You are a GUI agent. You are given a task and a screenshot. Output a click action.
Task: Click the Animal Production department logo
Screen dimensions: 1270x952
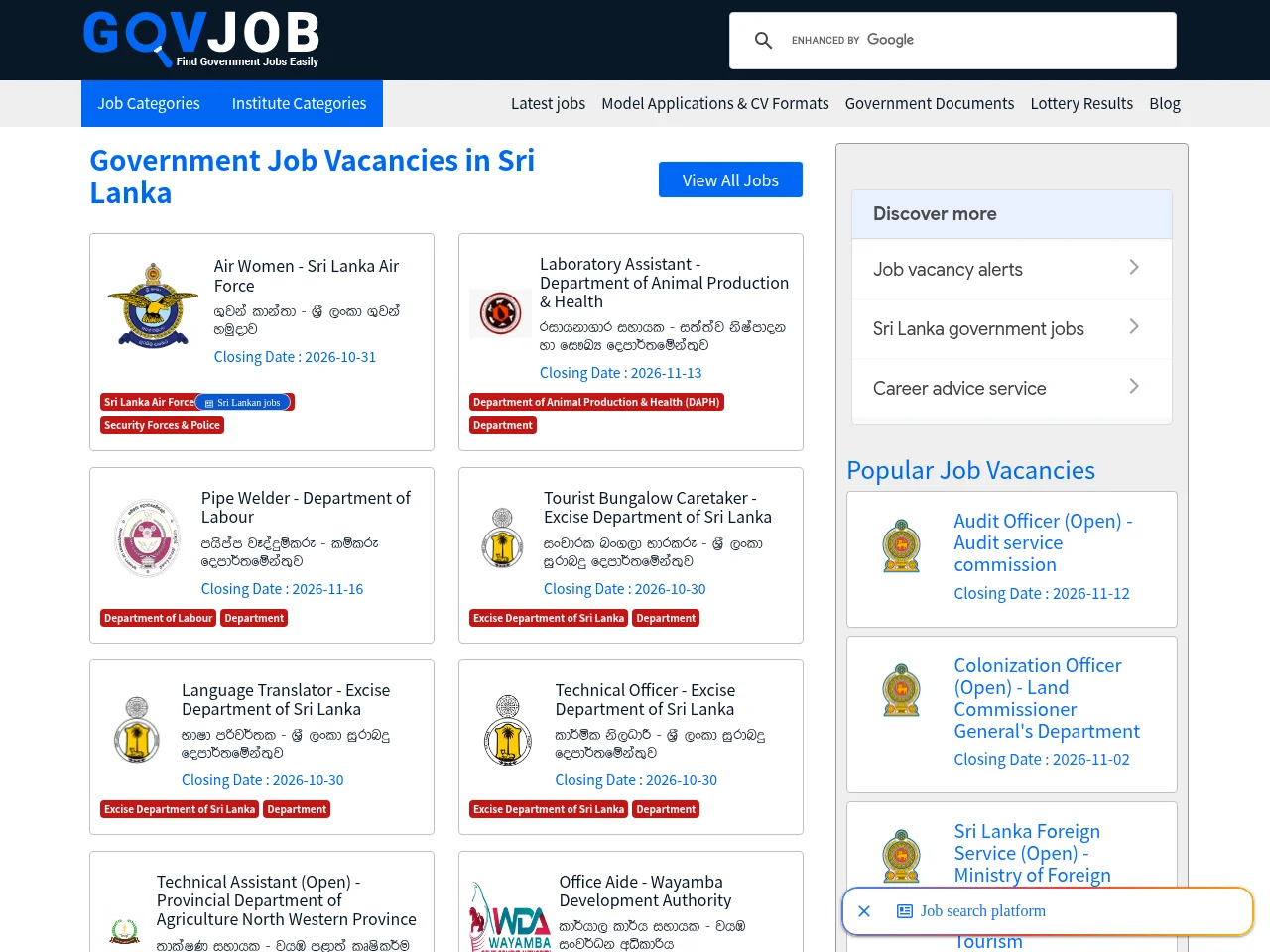(x=501, y=313)
